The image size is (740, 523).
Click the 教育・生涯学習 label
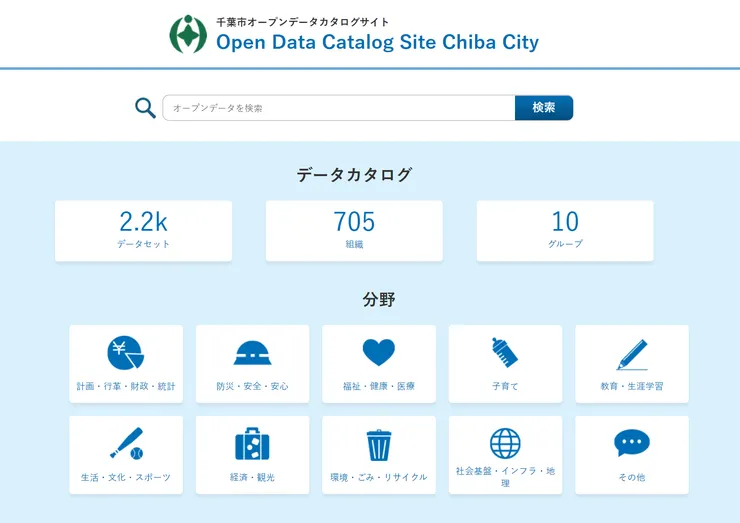[632, 386]
